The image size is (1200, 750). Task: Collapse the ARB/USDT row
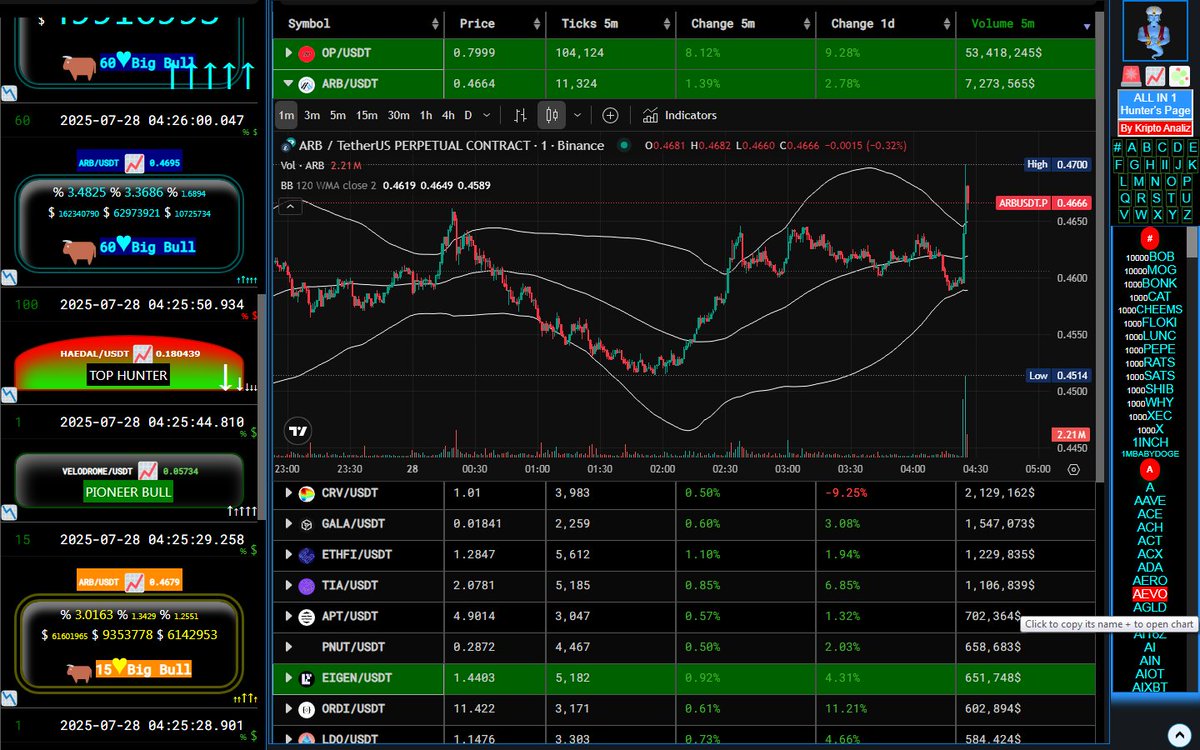(x=289, y=84)
